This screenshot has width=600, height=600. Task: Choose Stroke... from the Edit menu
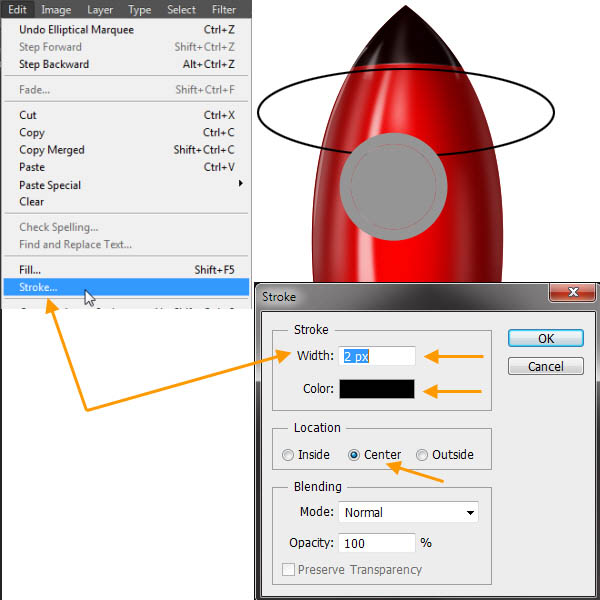(x=38, y=287)
